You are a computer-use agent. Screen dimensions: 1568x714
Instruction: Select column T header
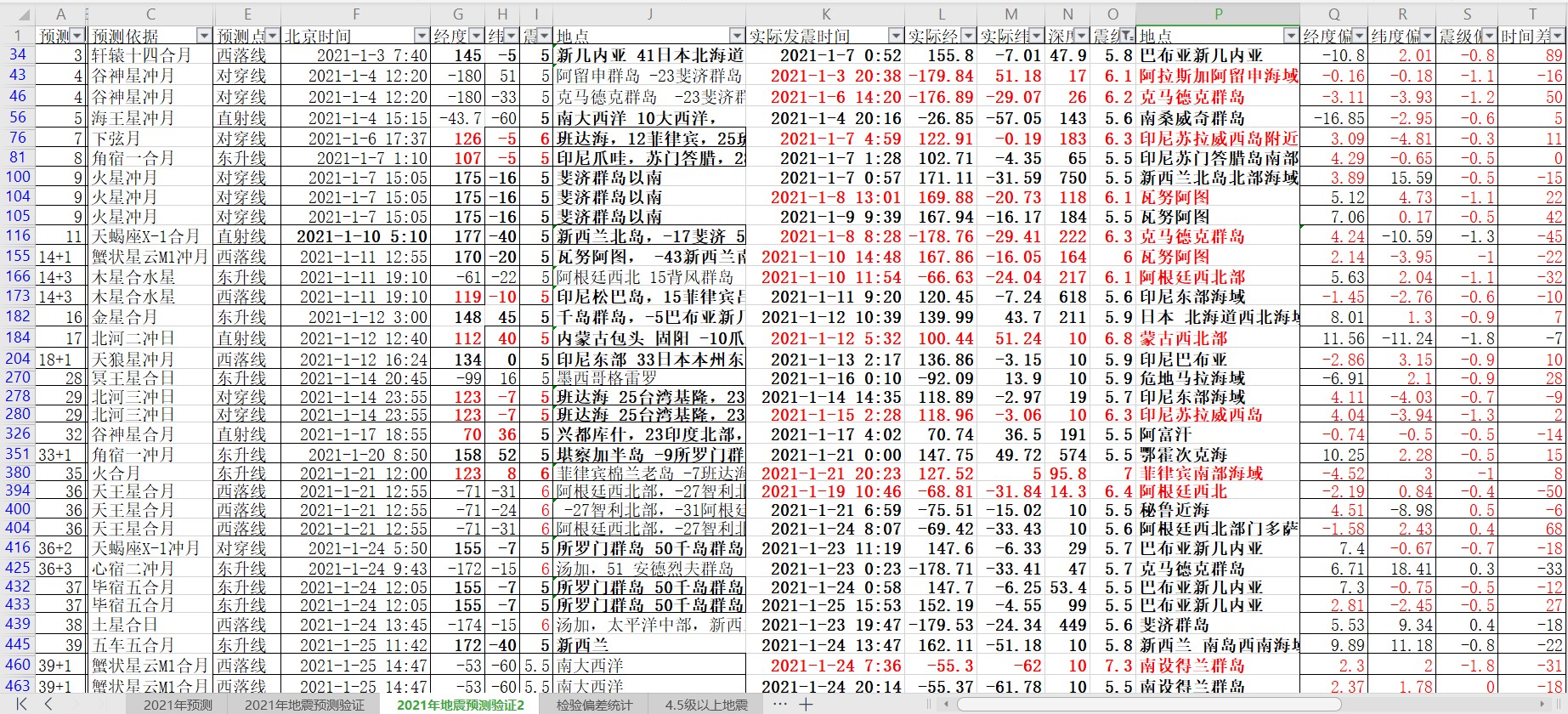tap(1532, 14)
